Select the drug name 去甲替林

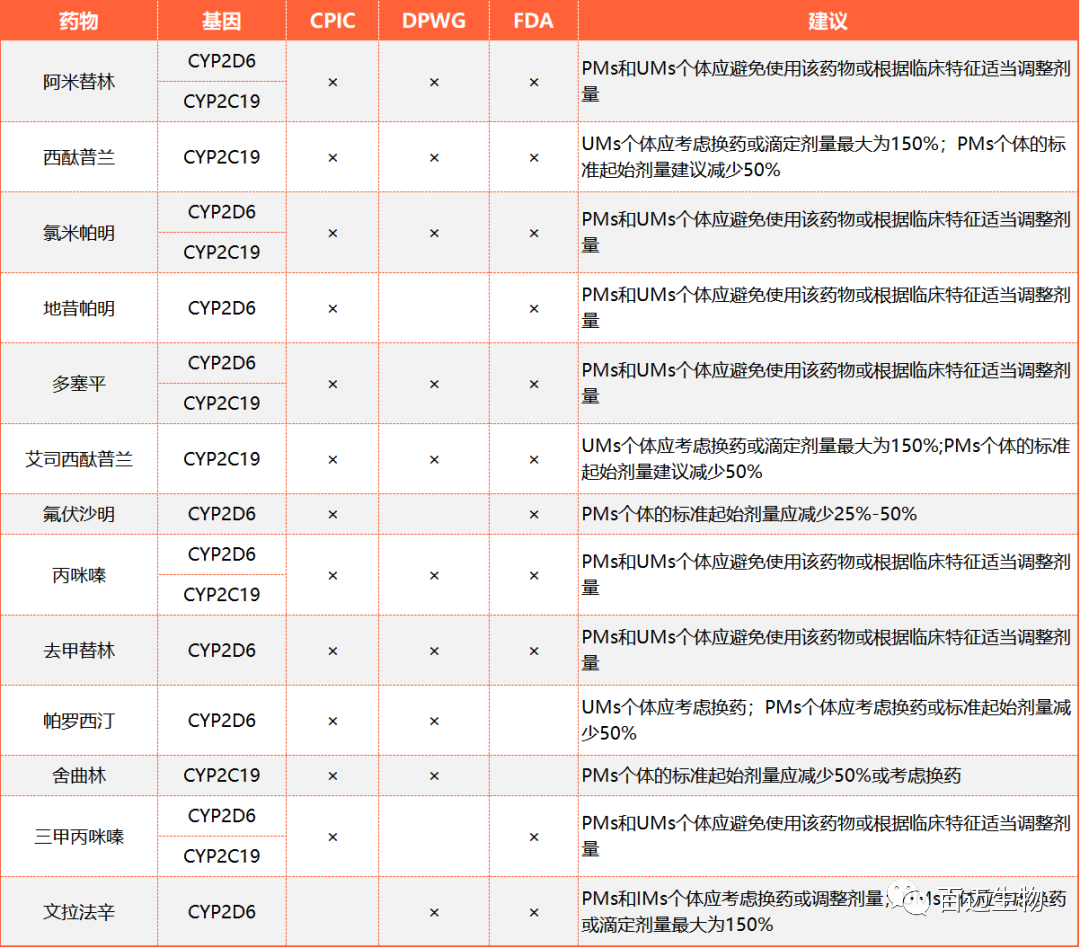(x=79, y=650)
